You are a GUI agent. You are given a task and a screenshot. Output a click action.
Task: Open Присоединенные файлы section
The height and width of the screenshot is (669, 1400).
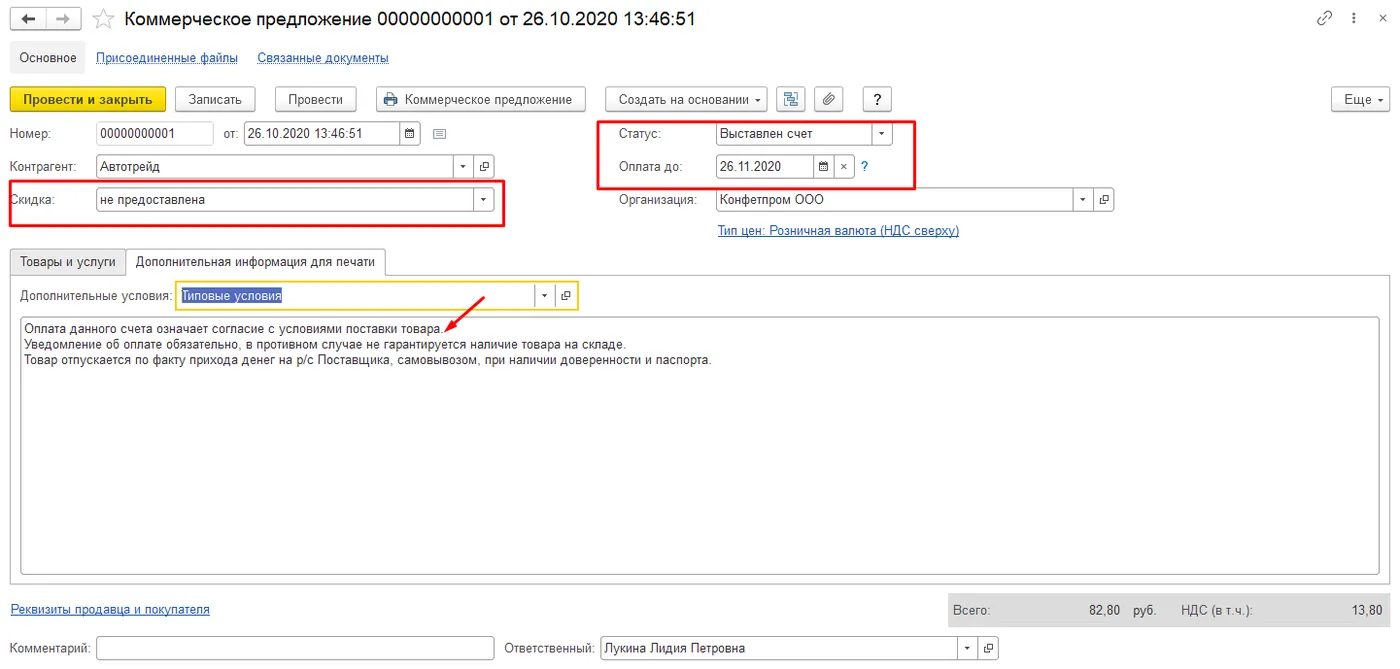[x=167, y=58]
